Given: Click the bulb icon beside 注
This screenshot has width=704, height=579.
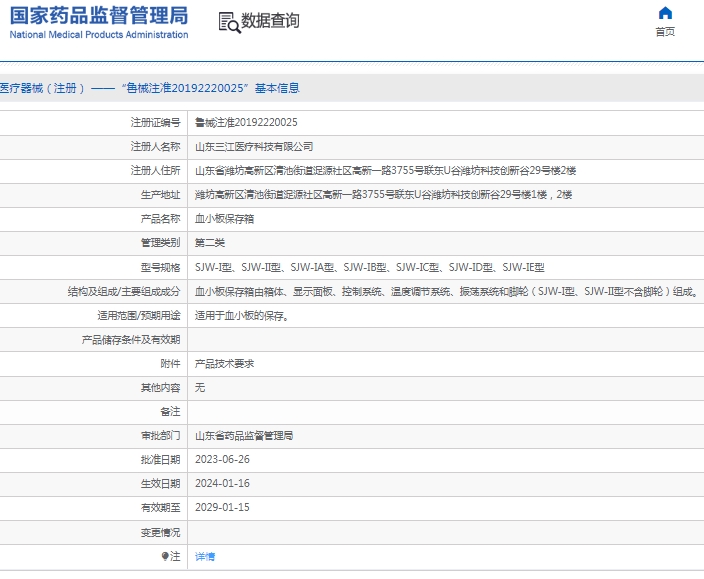Looking at the screenshot, I should click(165, 556).
